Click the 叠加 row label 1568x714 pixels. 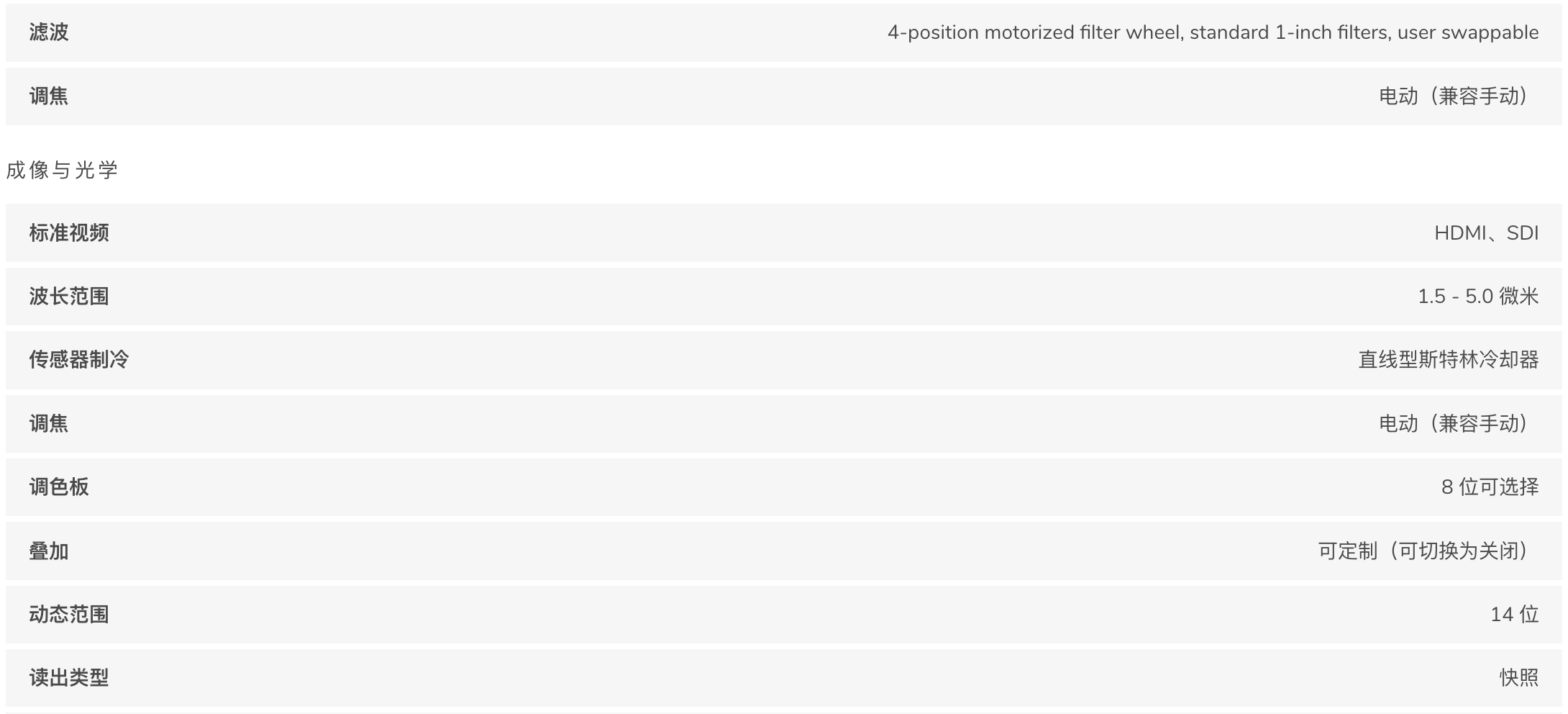(x=49, y=551)
